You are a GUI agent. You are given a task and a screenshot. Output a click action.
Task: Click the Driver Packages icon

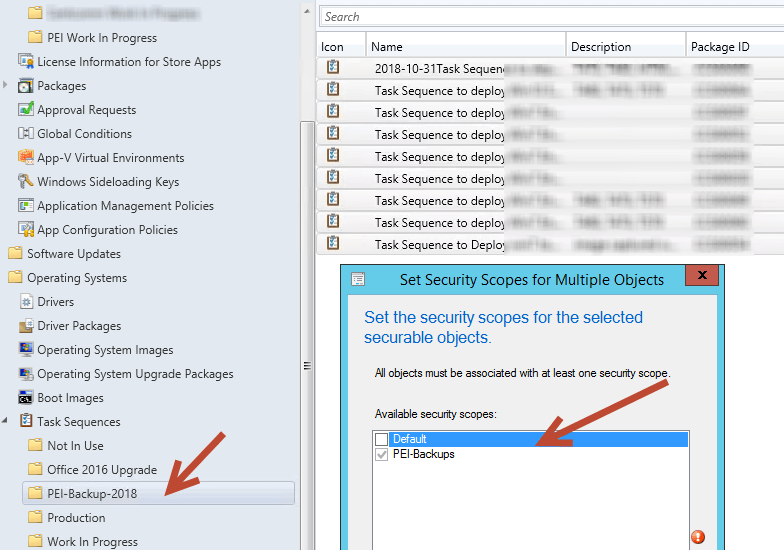(x=26, y=326)
